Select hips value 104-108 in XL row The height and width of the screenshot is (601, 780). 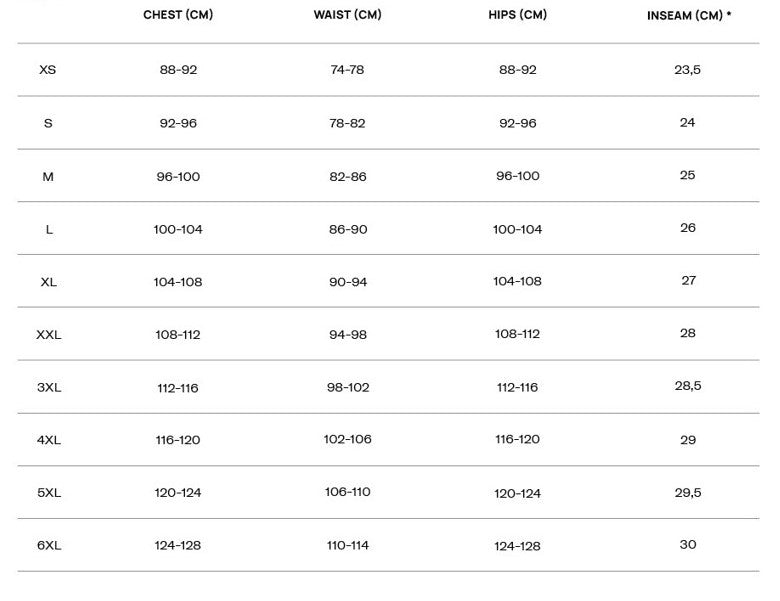pos(517,282)
